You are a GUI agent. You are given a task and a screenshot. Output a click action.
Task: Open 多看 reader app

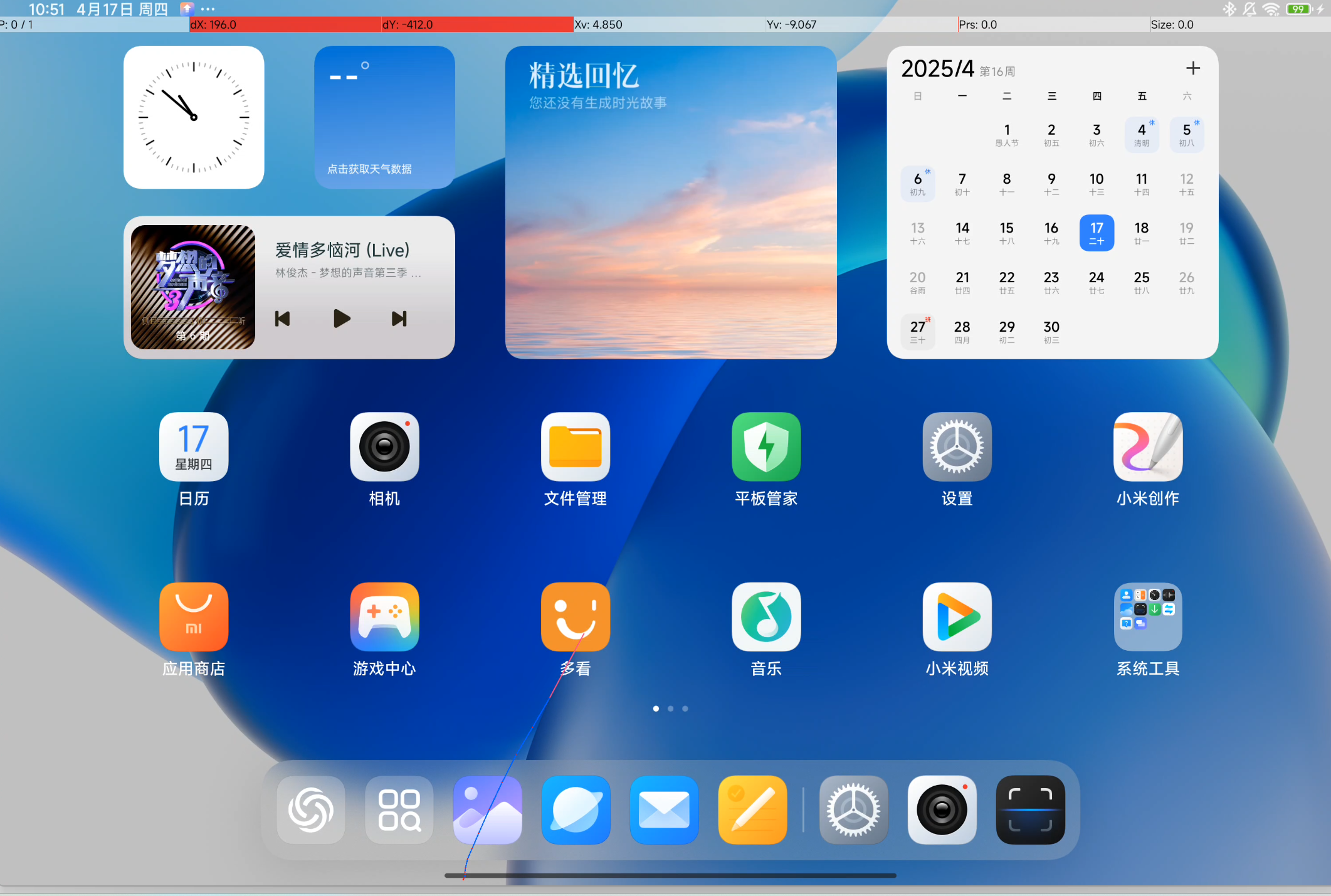point(575,617)
